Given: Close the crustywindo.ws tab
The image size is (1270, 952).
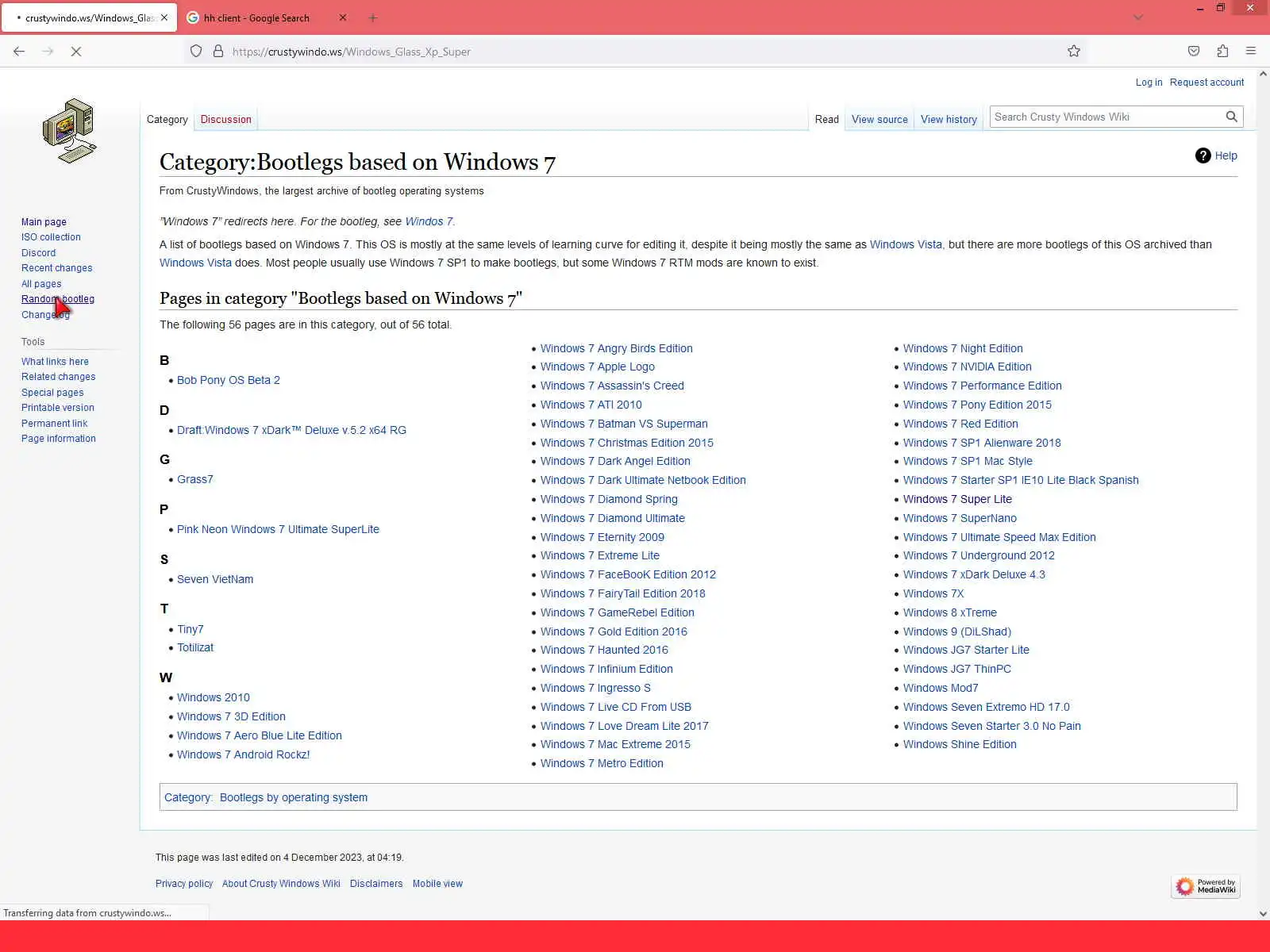Looking at the screenshot, I should [164, 17].
